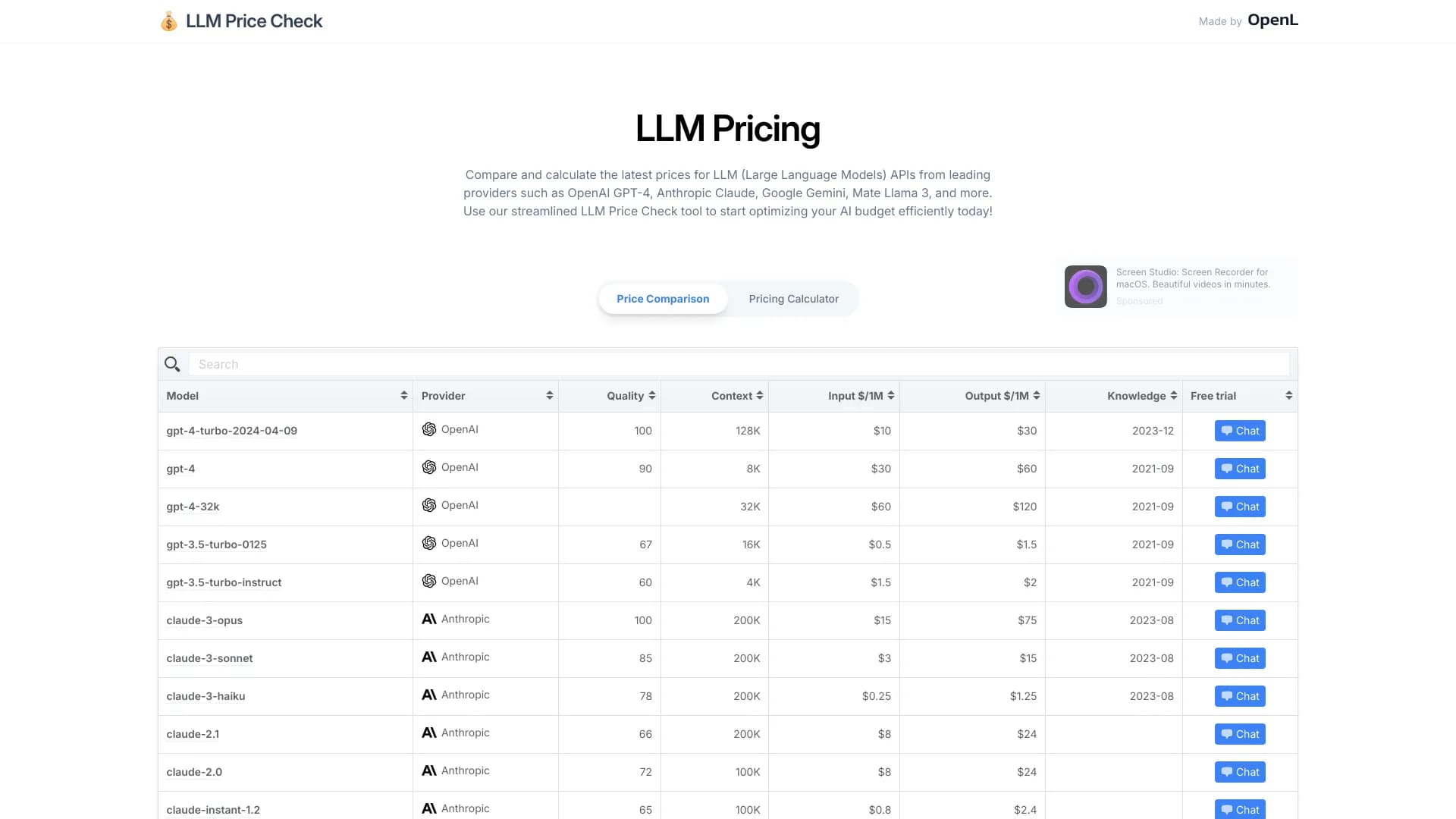Image resolution: width=1456 pixels, height=819 pixels.
Task: Open the Knowledge column sort control
Action: coord(1174,395)
